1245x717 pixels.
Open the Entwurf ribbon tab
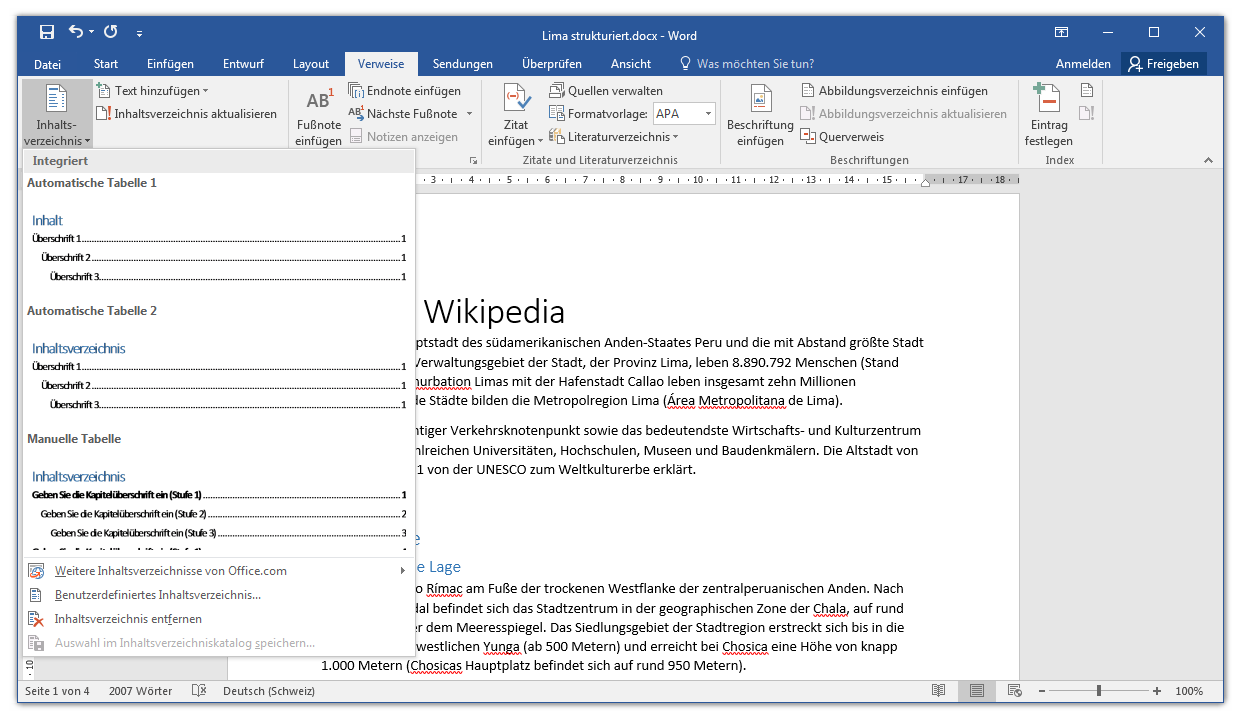244,64
